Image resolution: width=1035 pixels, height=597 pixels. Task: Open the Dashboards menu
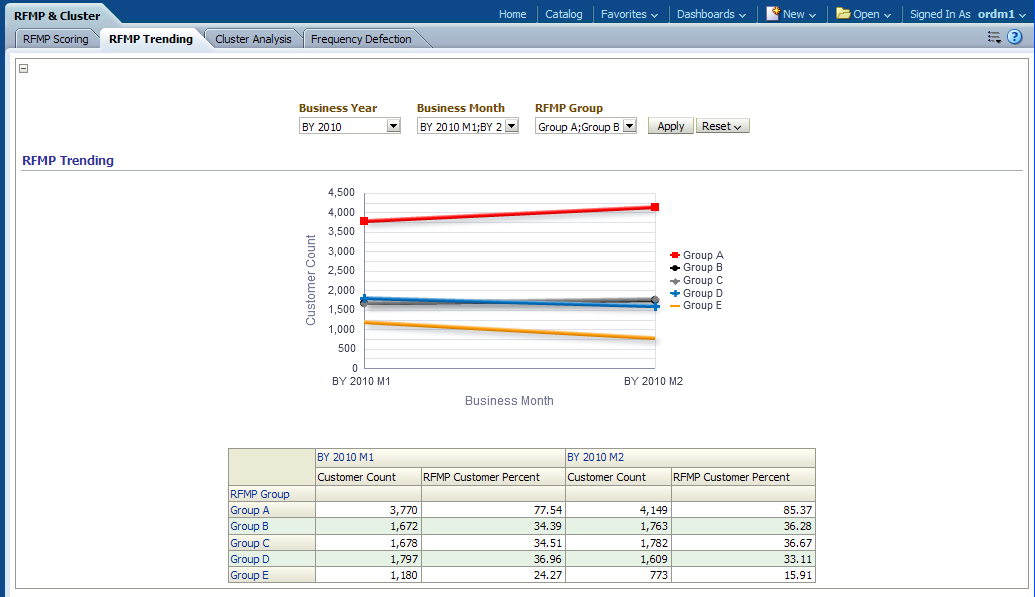pos(711,14)
